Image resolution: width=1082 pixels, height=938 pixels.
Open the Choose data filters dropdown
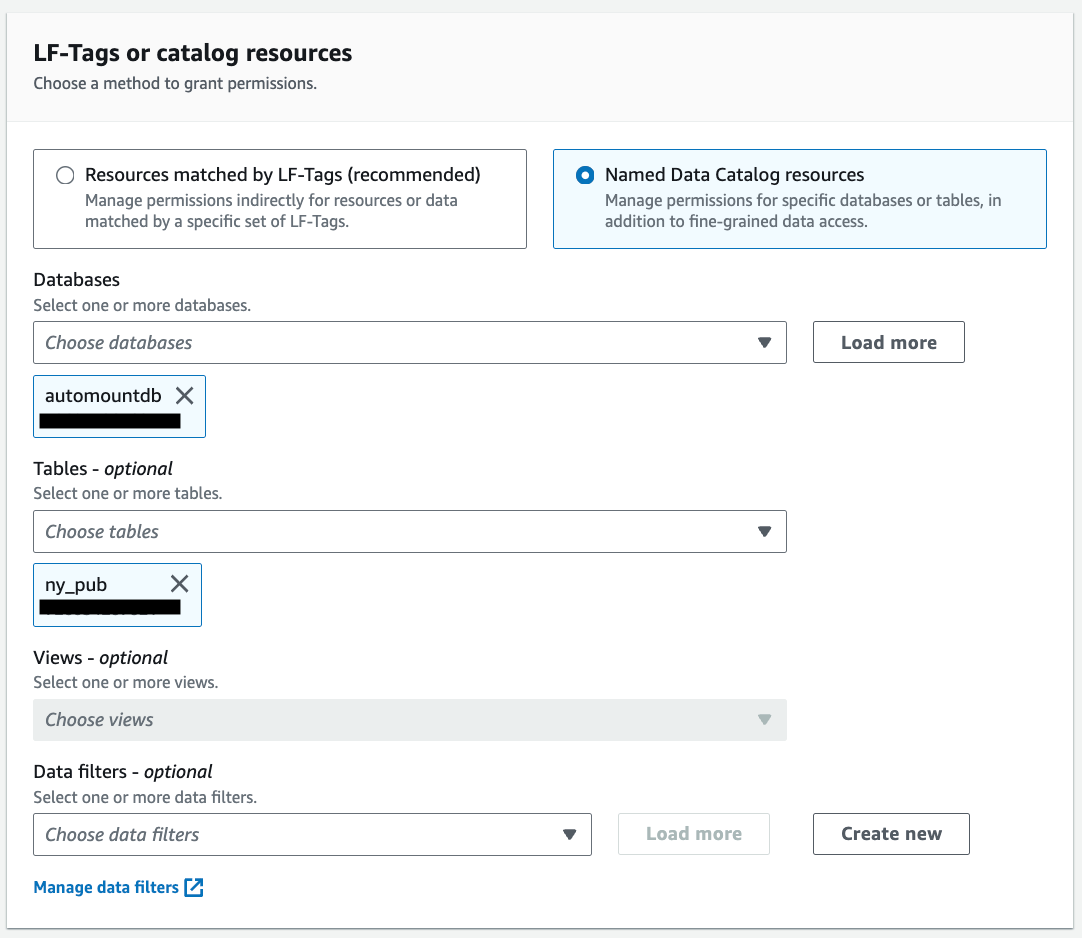coord(300,834)
